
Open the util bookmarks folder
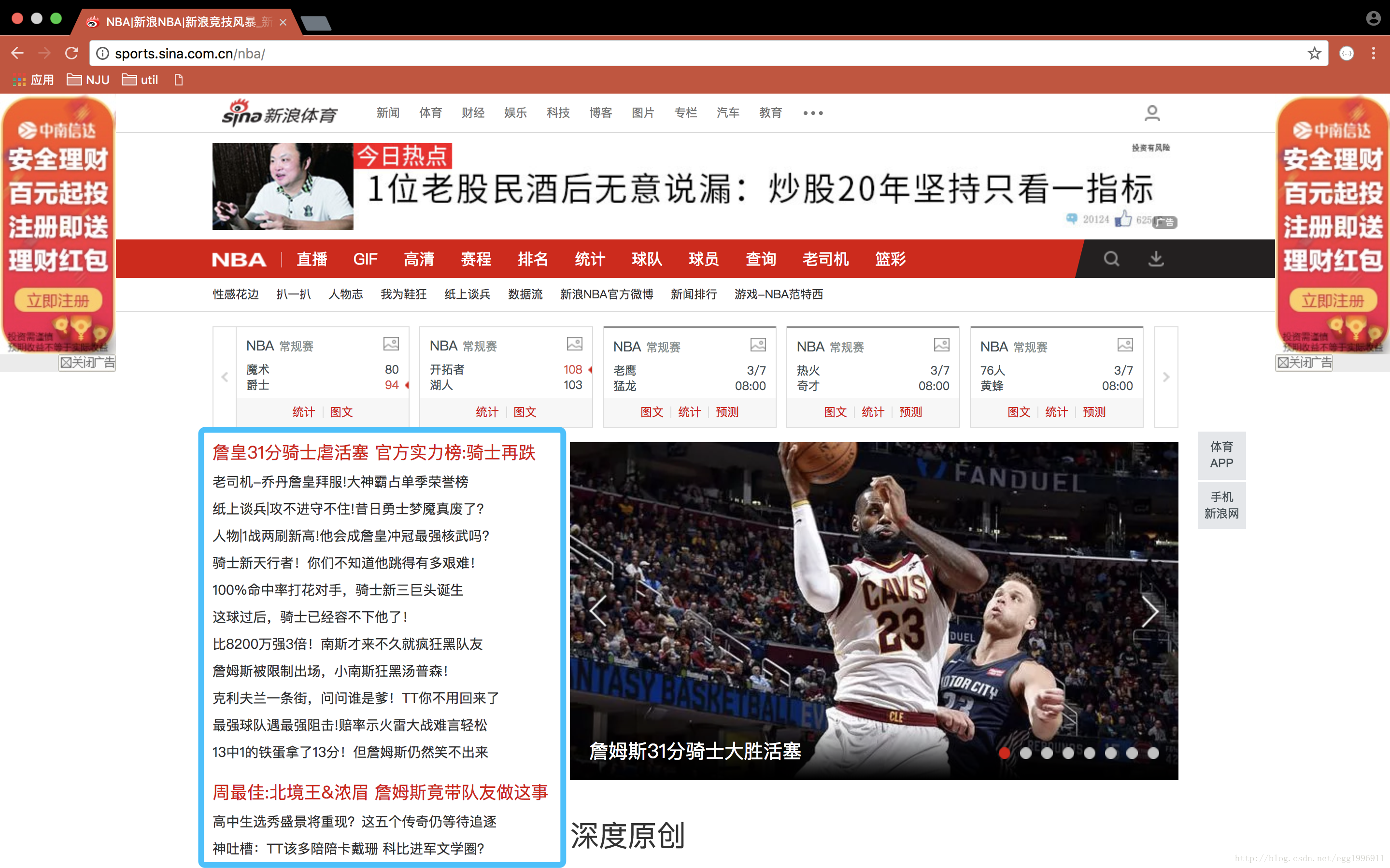tap(140, 80)
